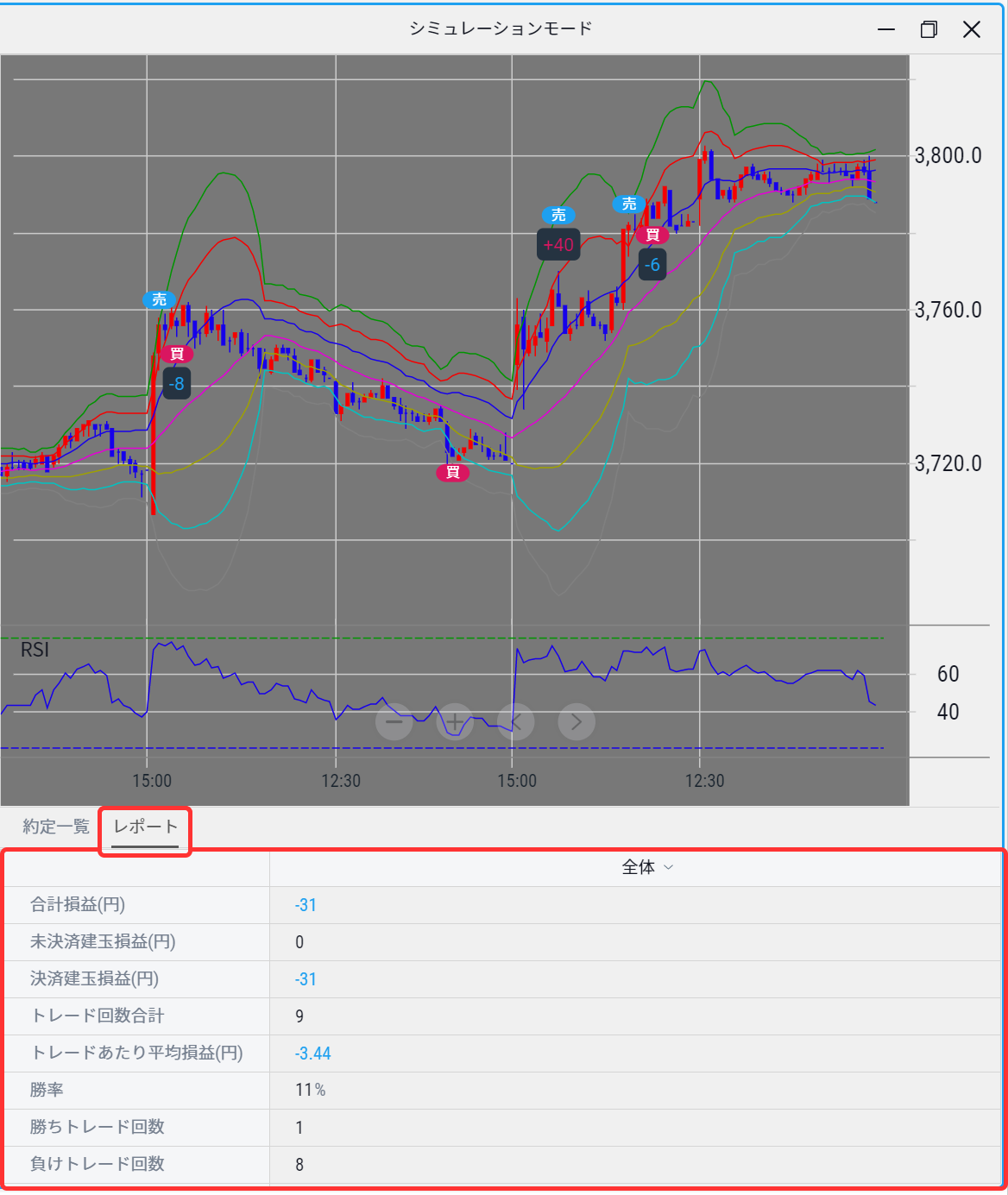Close the シミュレーションモード window
Viewport: 1008px width, 1195px height.
coord(972,29)
